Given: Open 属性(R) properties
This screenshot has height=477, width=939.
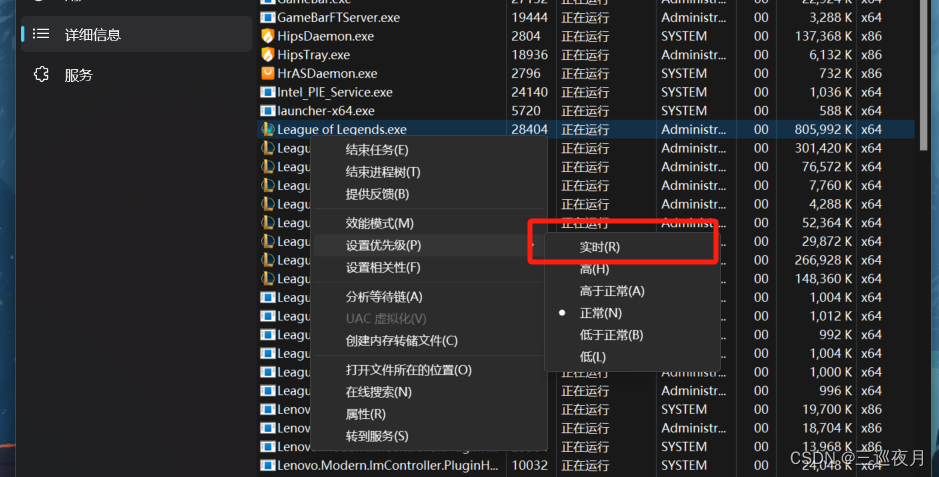Looking at the screenshot, I should click(430, 414).
